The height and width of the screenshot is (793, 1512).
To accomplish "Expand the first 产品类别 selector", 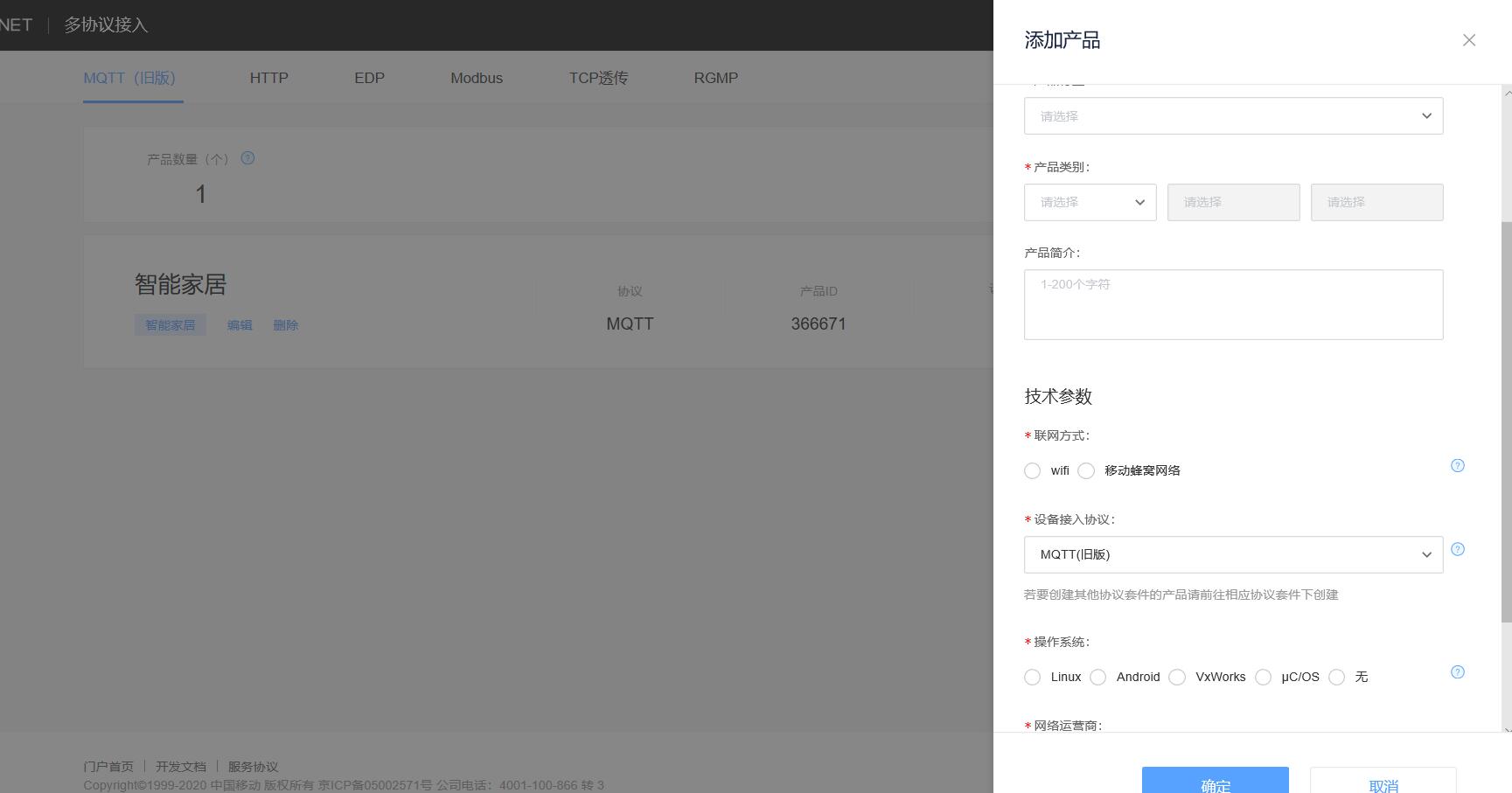I will [1090, 202].
